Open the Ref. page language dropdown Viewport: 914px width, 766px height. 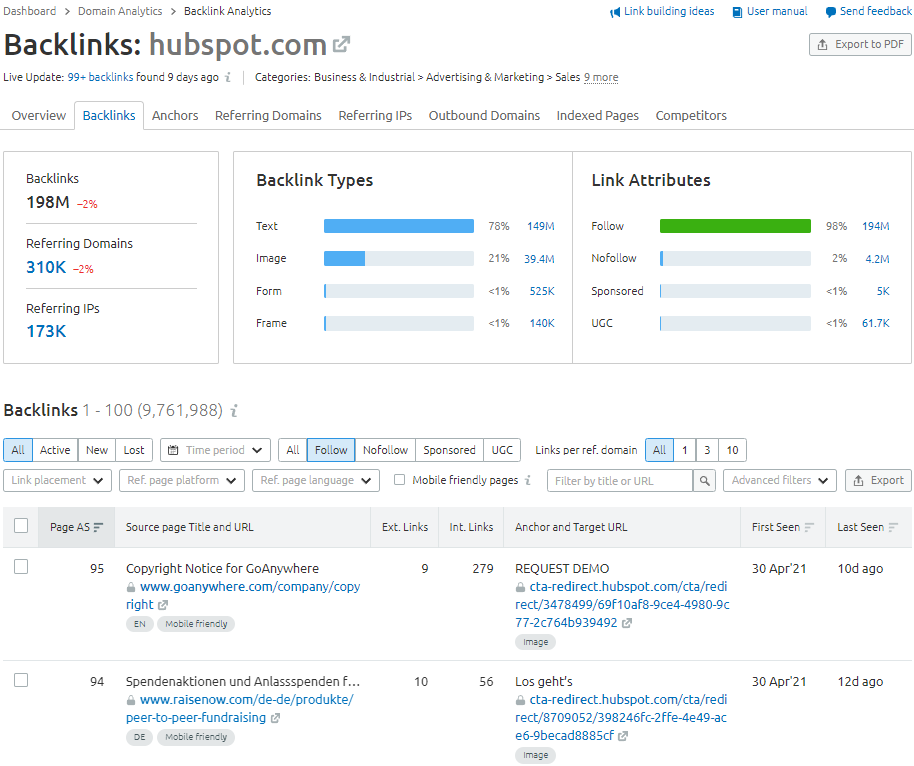coord(316,480)
